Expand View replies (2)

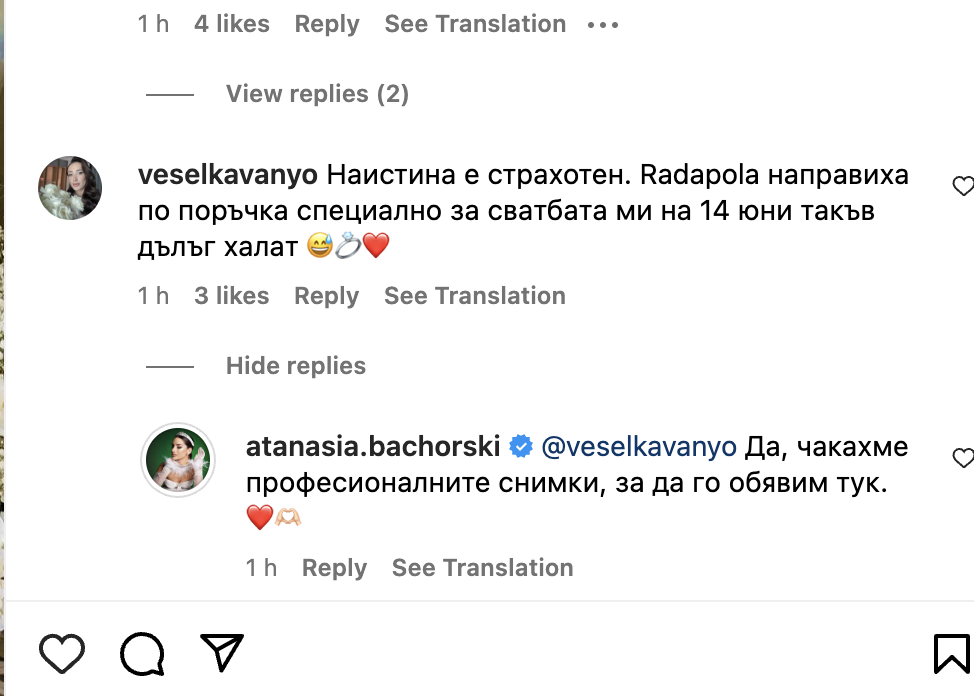point(317,94)
